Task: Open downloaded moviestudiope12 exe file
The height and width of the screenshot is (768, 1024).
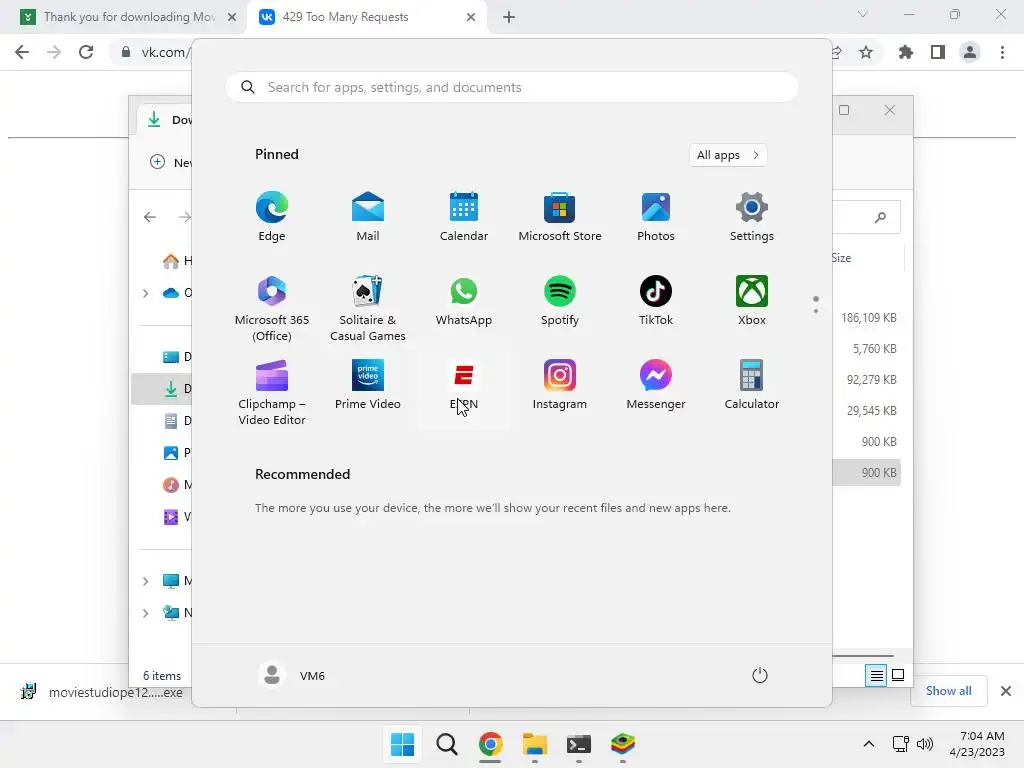Action: [102, 692]
